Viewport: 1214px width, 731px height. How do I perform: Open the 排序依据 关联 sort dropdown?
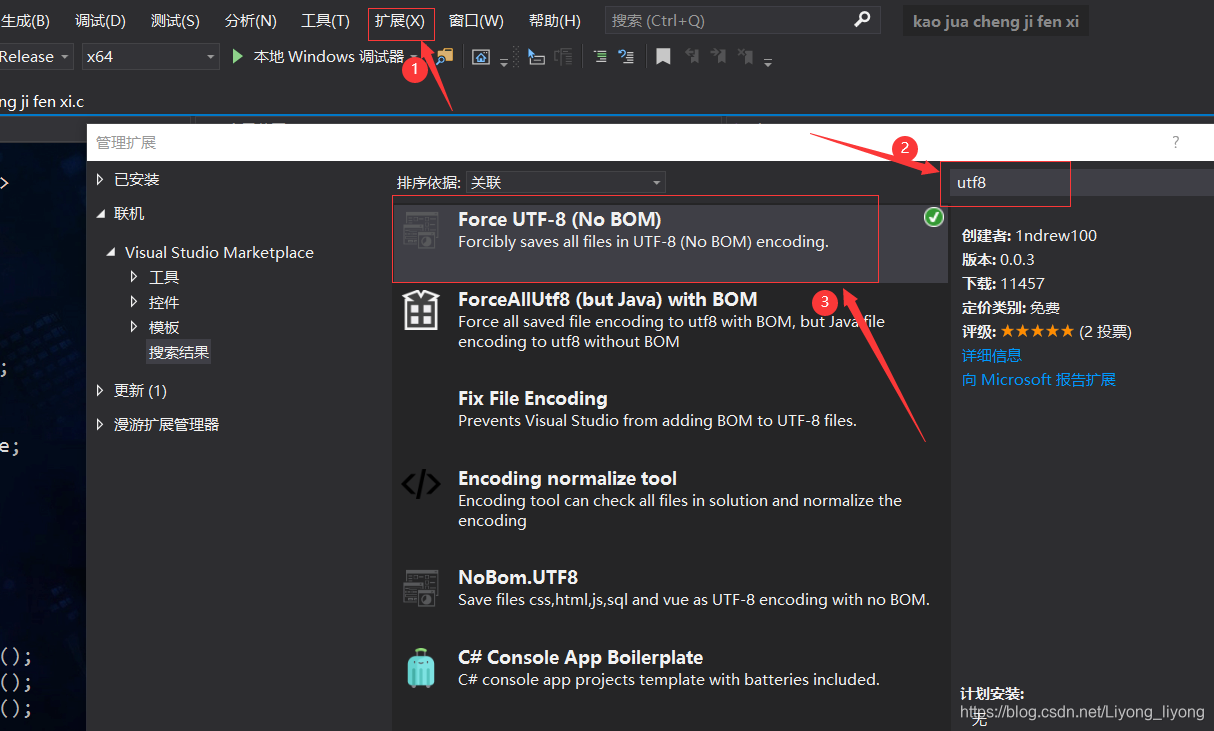coord(567,182)
